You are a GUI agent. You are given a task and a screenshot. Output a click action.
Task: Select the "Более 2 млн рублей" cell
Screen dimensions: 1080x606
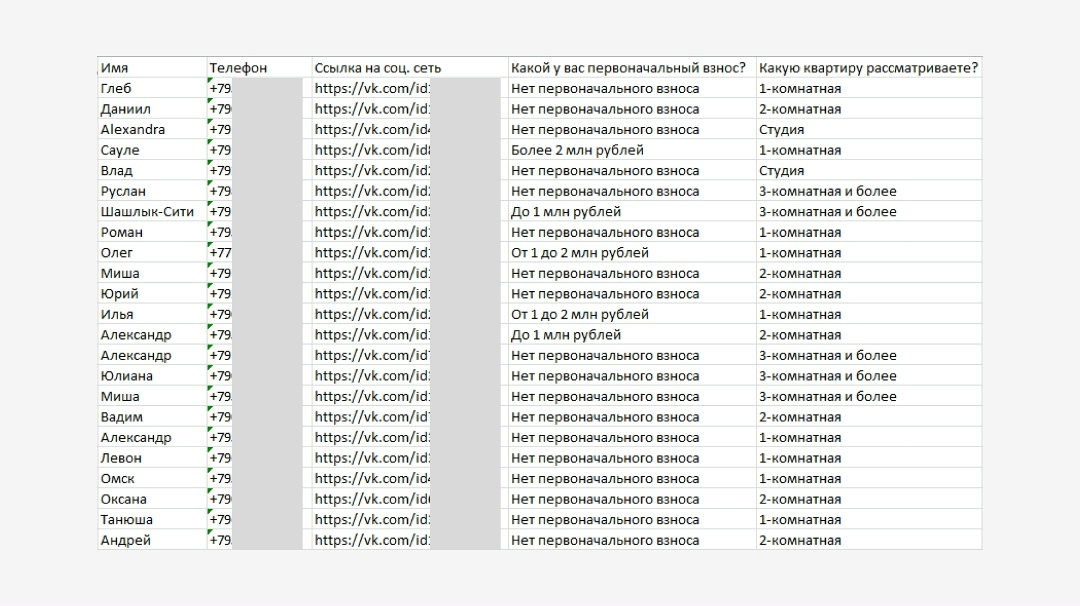tap(577, 150)
